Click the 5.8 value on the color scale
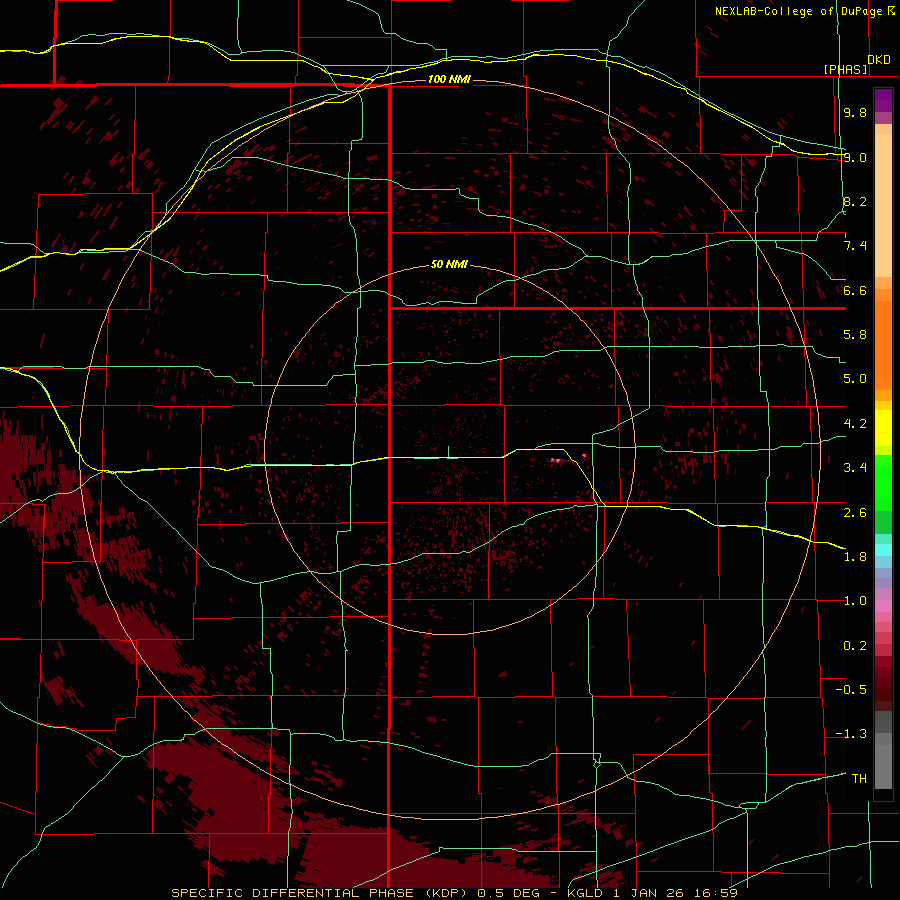Screen dimensions: 900x900 tap(855, 335)
